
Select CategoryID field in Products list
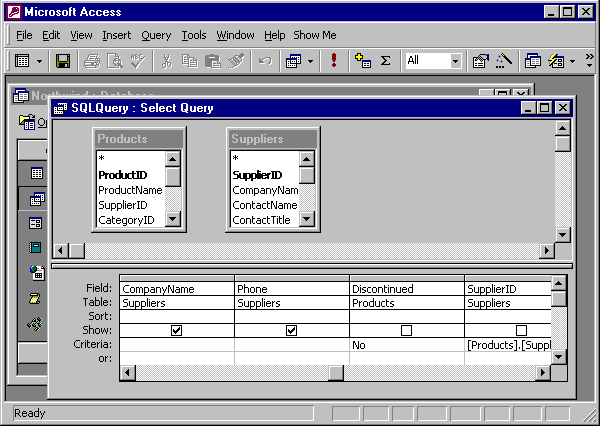(x=126, y=220)
